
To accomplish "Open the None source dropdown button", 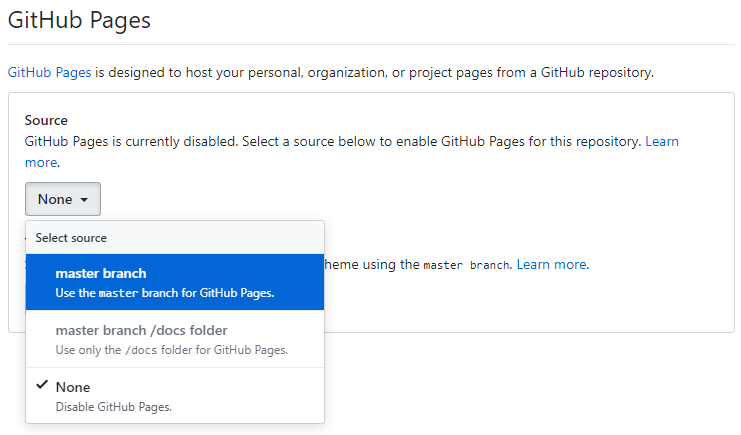I will coord(63,199).
